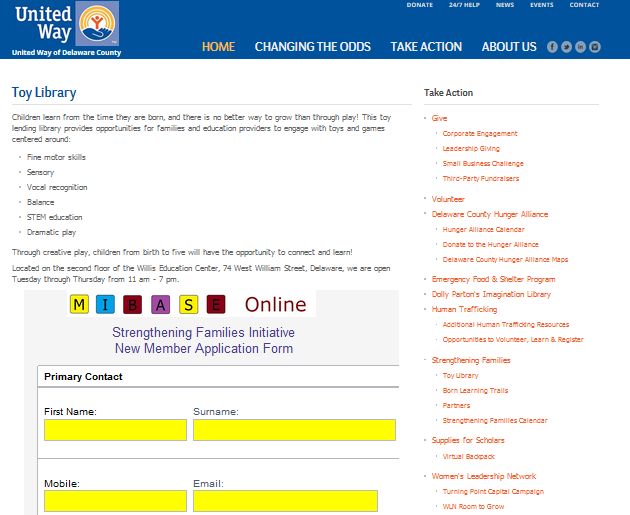Open the WLN Room to Grow link
The width and height of the screenshot is (630, 515).
(473, 507)
